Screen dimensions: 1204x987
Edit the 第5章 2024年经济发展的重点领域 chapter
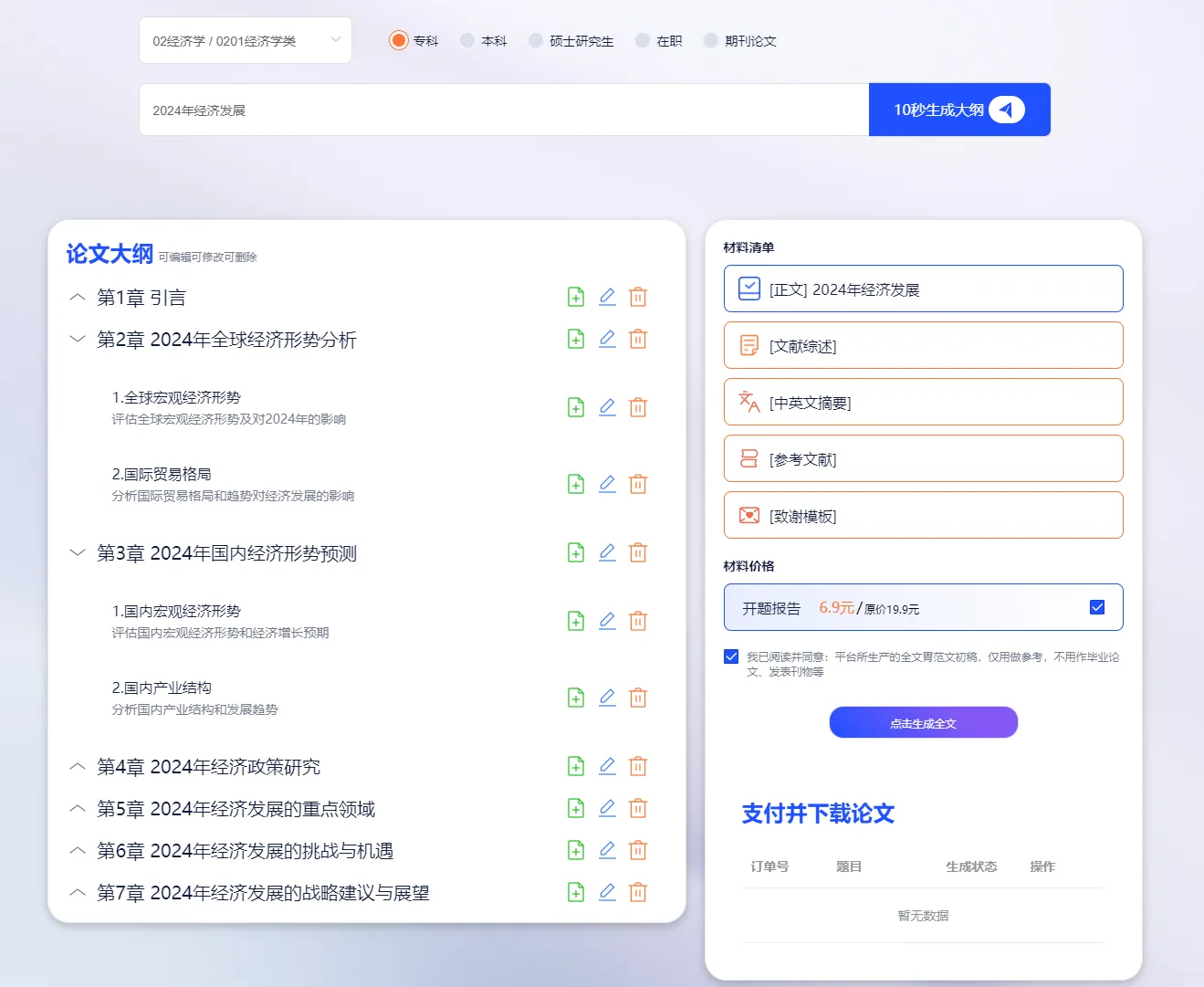point(607,808)
